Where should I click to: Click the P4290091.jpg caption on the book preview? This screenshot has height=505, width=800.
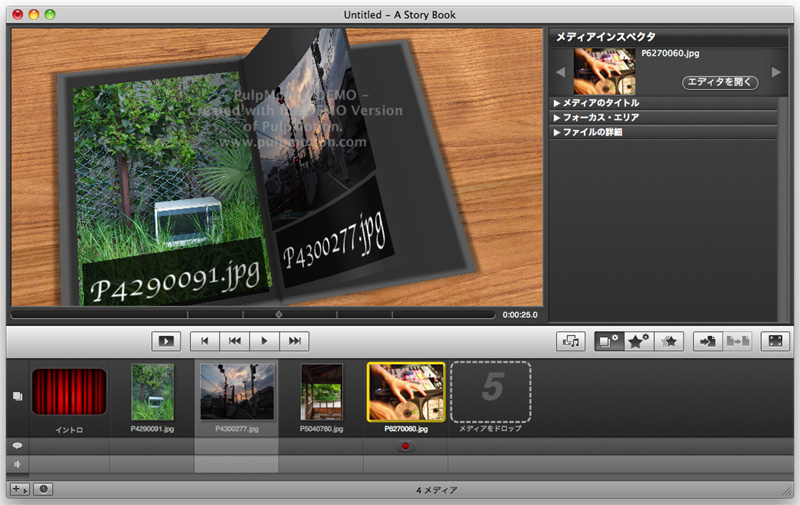tap(174, 281)
